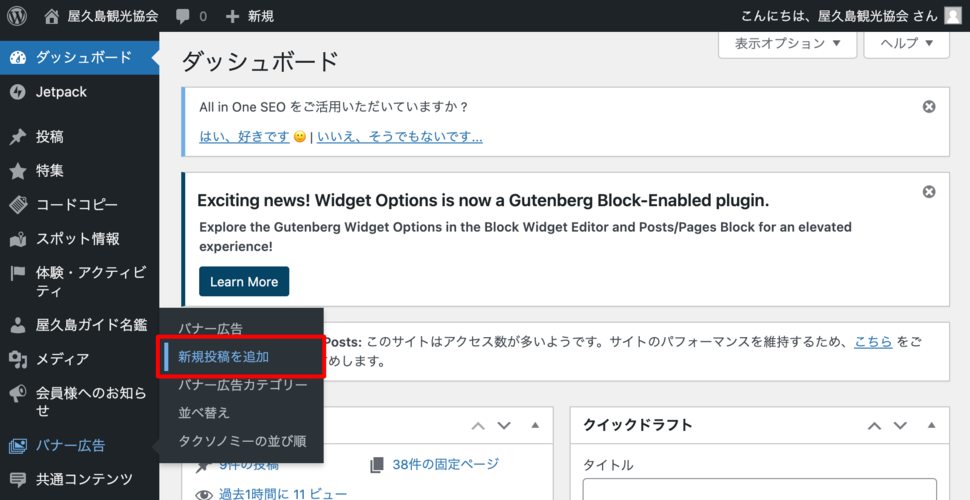970x500 pixels.
Task: Click the ＋ 新規 add-new item
Action: click(x=250, y=16)
